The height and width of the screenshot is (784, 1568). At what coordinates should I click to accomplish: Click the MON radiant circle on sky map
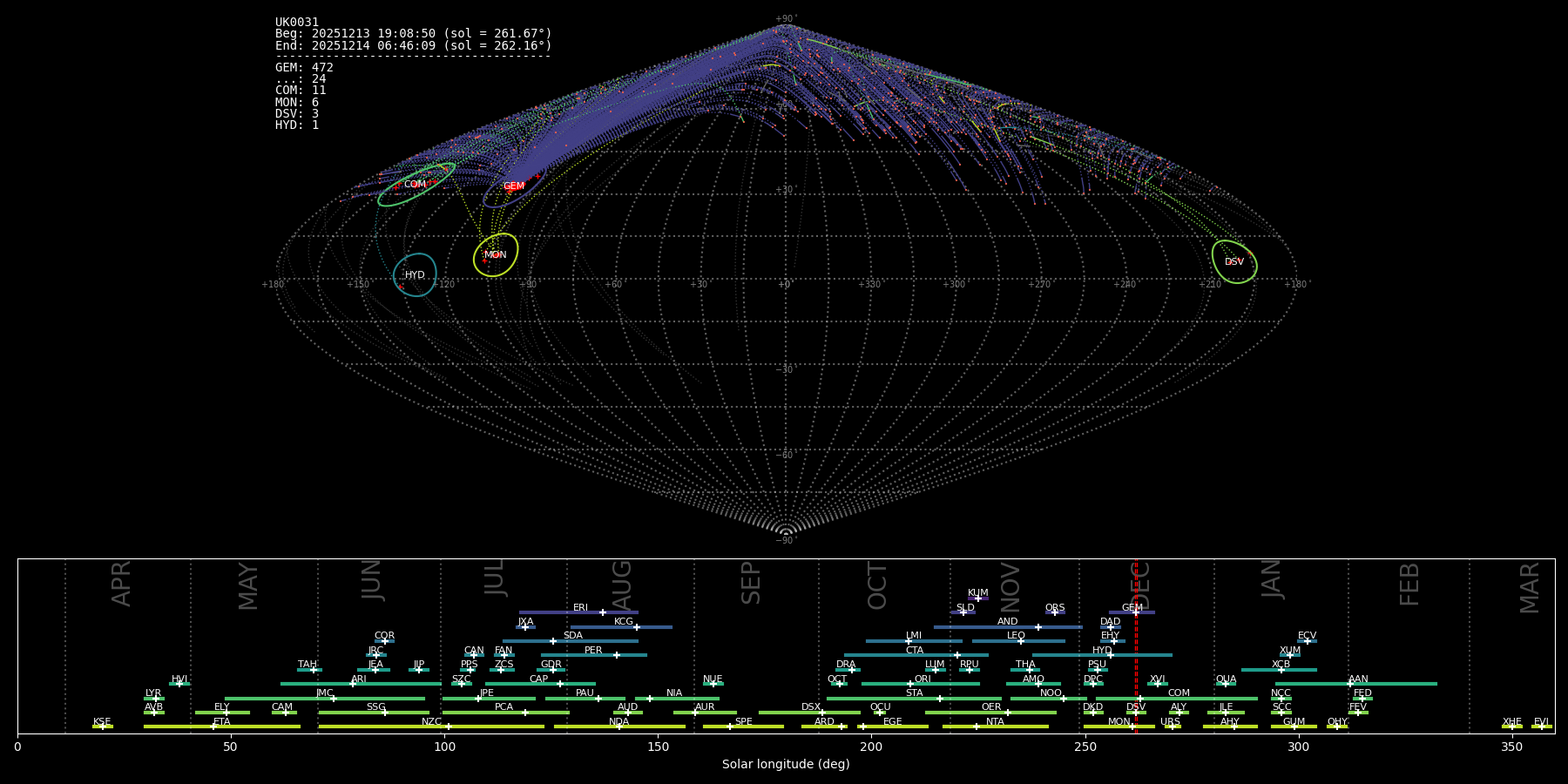coord(496,254)
